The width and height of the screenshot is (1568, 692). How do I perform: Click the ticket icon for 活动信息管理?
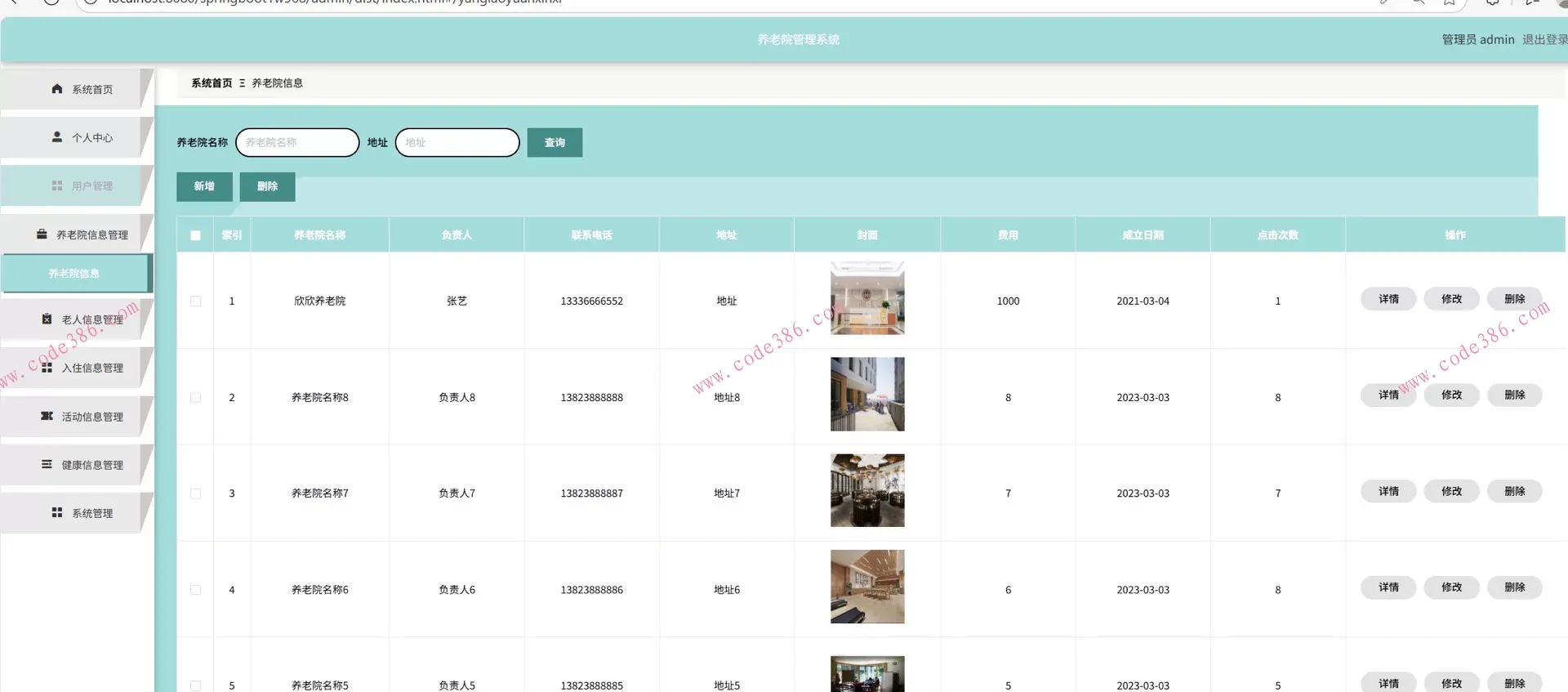[47, 416]
